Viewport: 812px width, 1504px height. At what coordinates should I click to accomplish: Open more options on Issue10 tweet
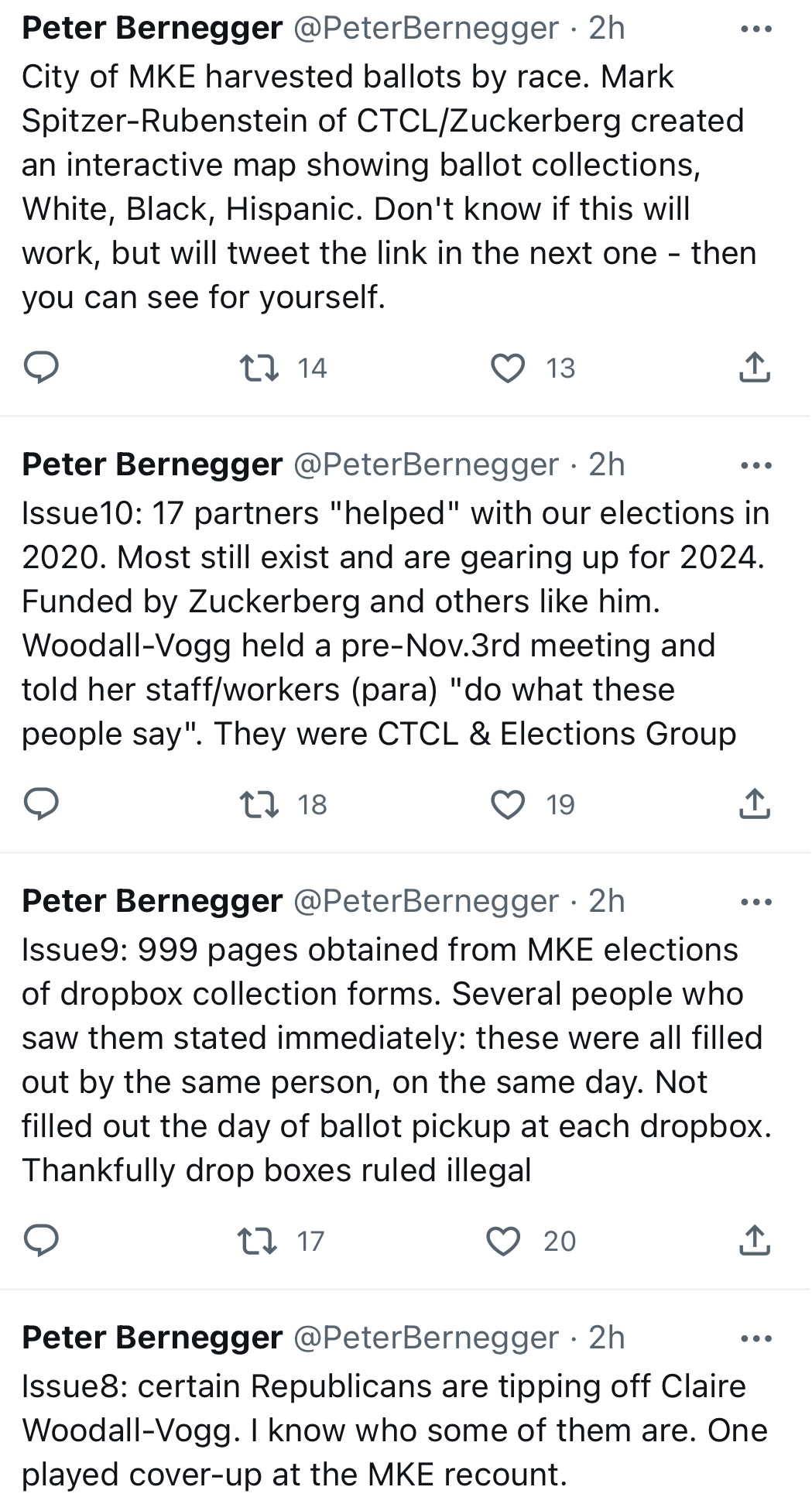[755, 466]
